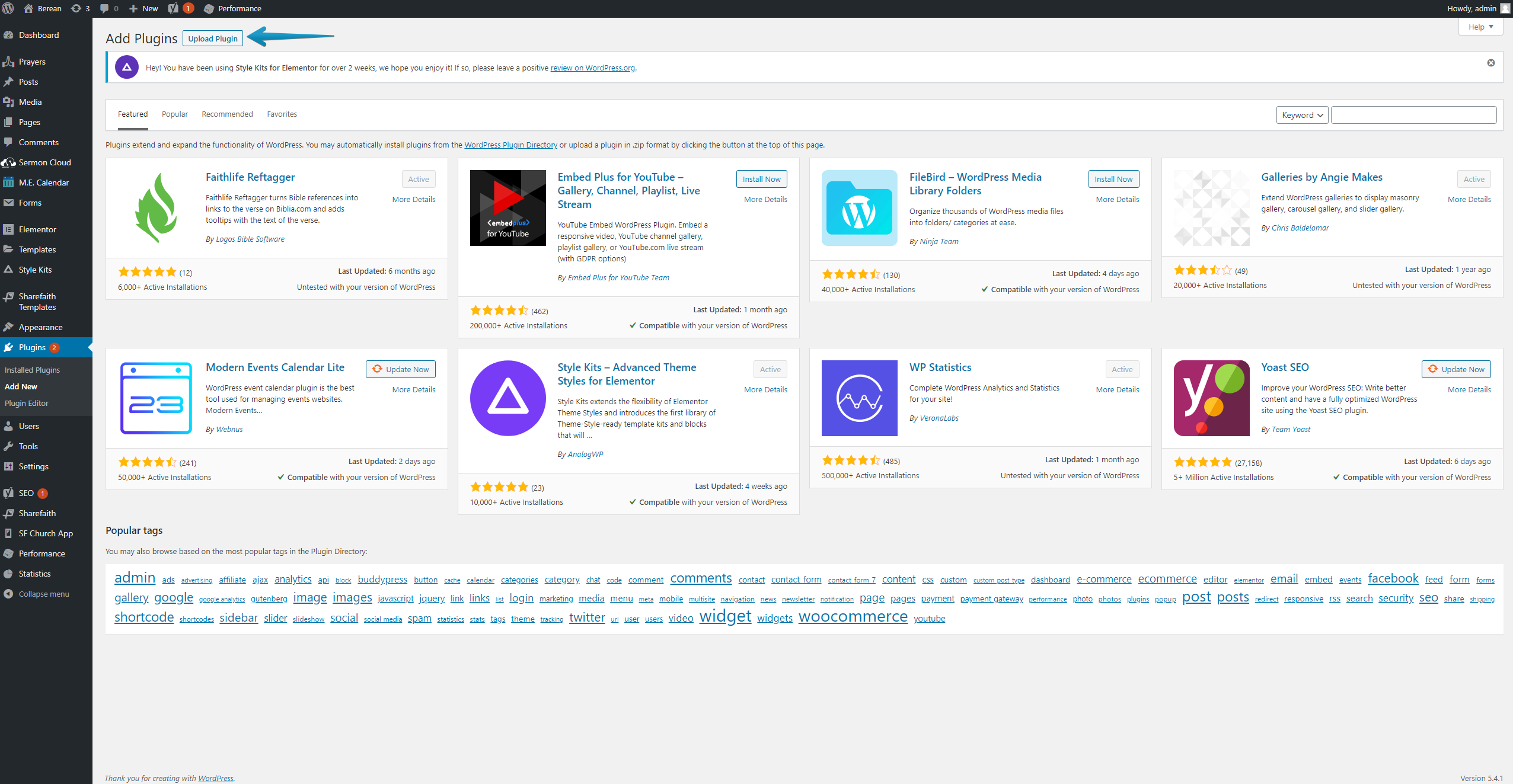
Task: Switch to the Popular tab
Action: pos(175,114)
